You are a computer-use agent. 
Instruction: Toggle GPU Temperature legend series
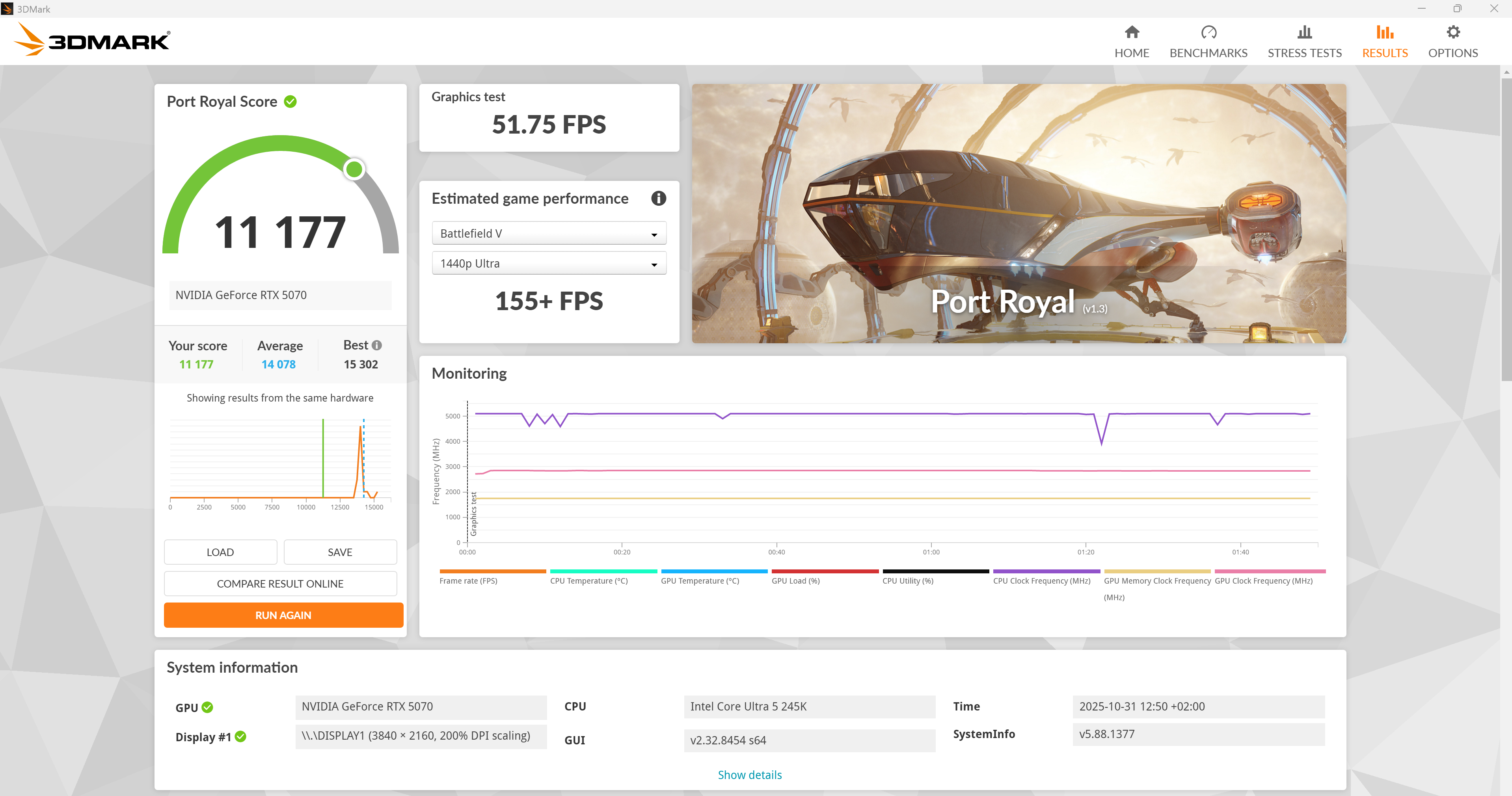tap(700, 580)
